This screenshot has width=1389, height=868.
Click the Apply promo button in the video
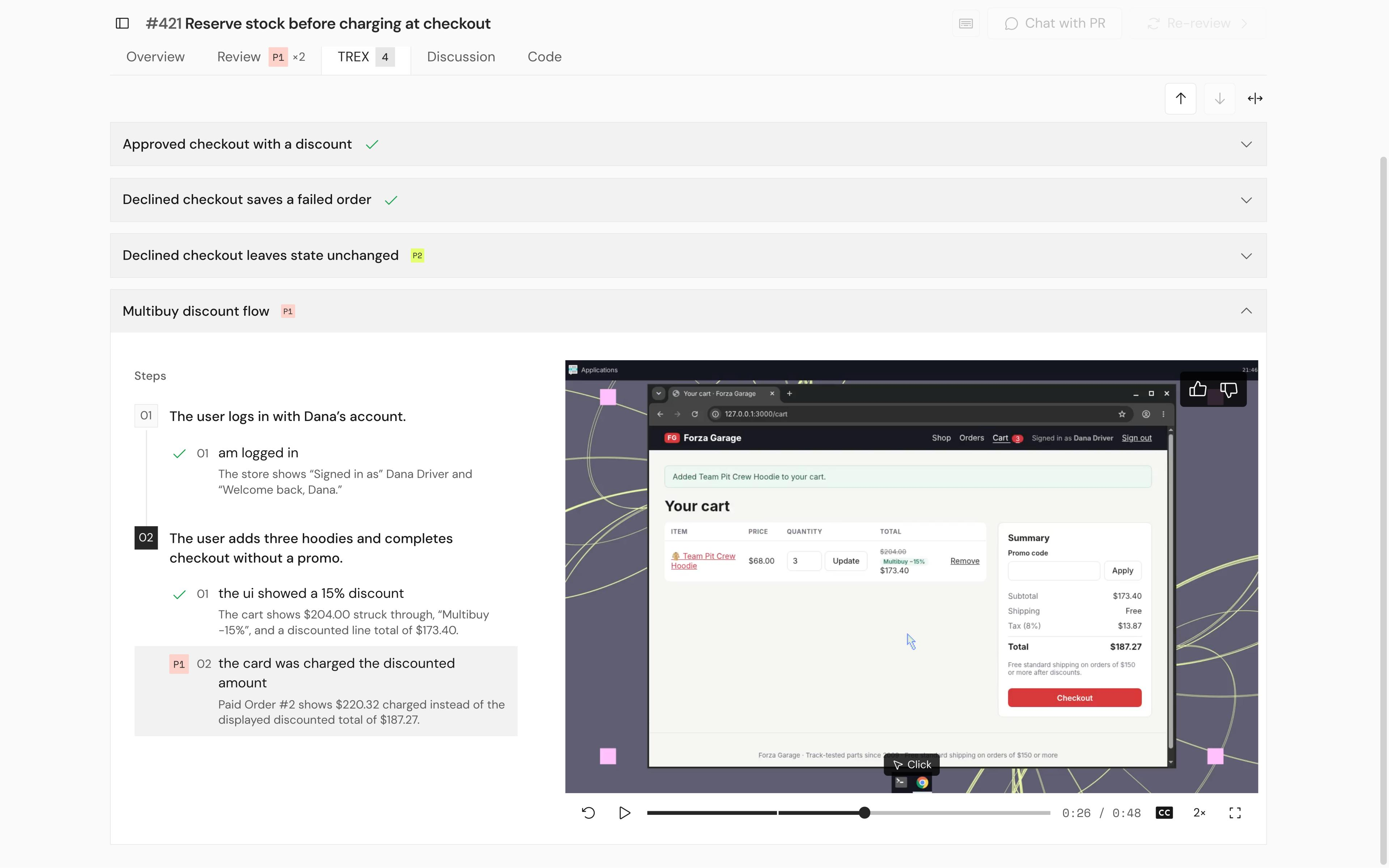[1122, 571]
